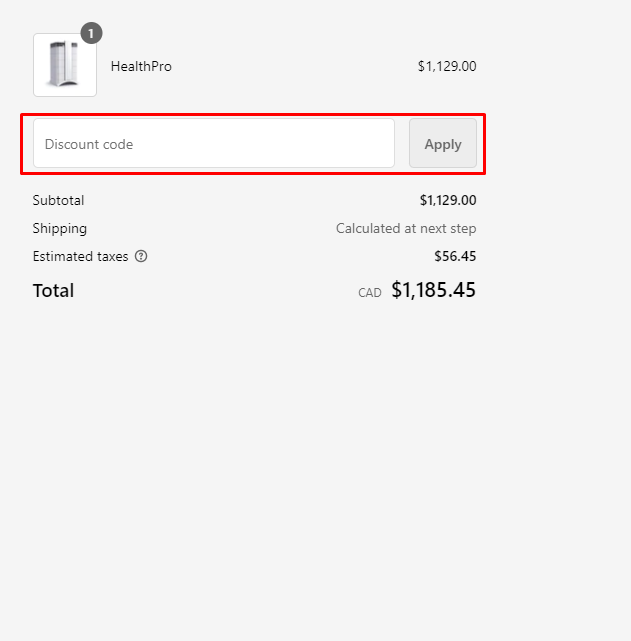Click the $1,185.45 total amount
Viewport: 631px width, 641px height.
(x=433, y=290)
